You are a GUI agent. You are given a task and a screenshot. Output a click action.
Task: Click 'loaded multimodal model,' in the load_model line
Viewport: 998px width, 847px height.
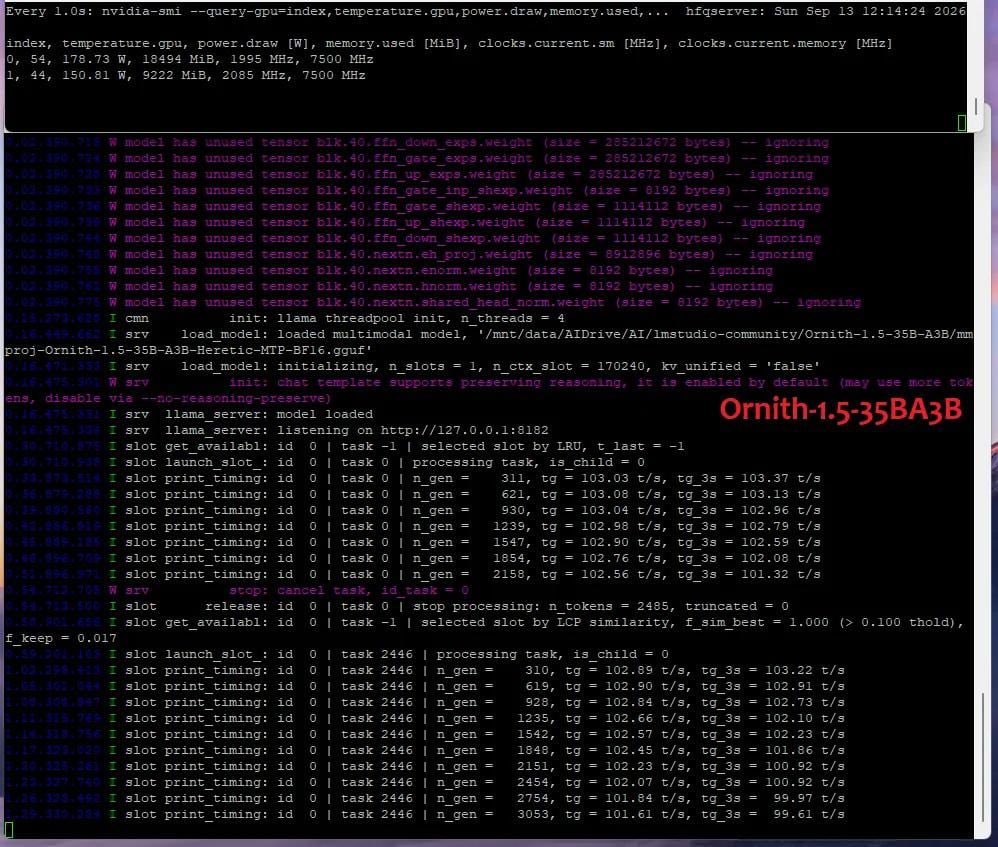(372, 334)
